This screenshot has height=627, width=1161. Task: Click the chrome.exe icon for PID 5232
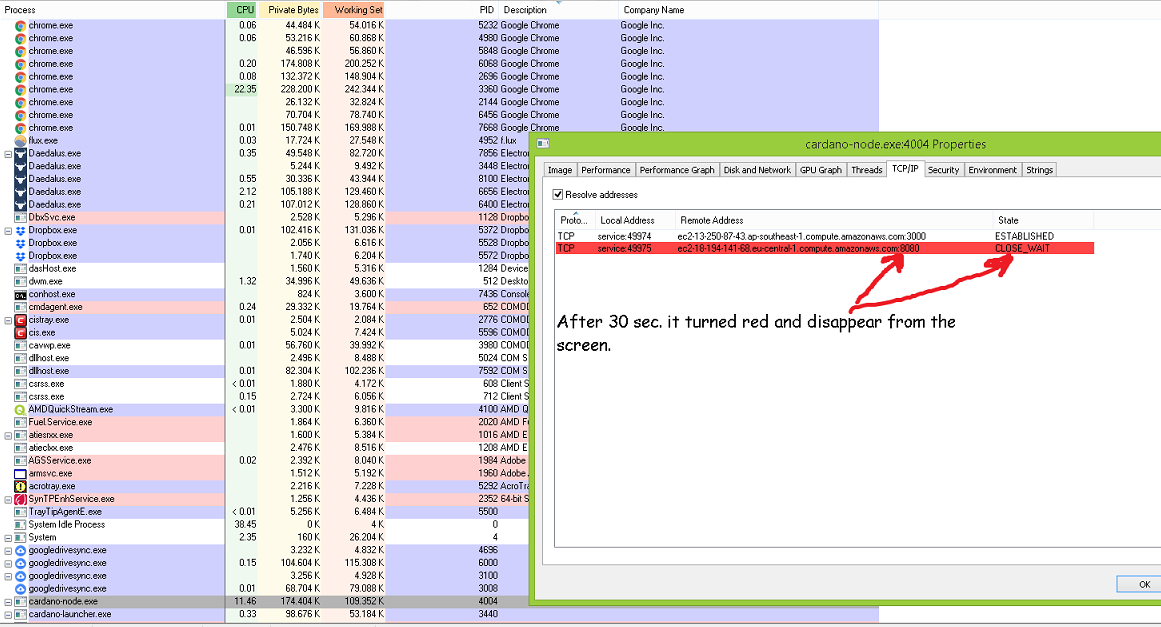[x=21, y=25]
